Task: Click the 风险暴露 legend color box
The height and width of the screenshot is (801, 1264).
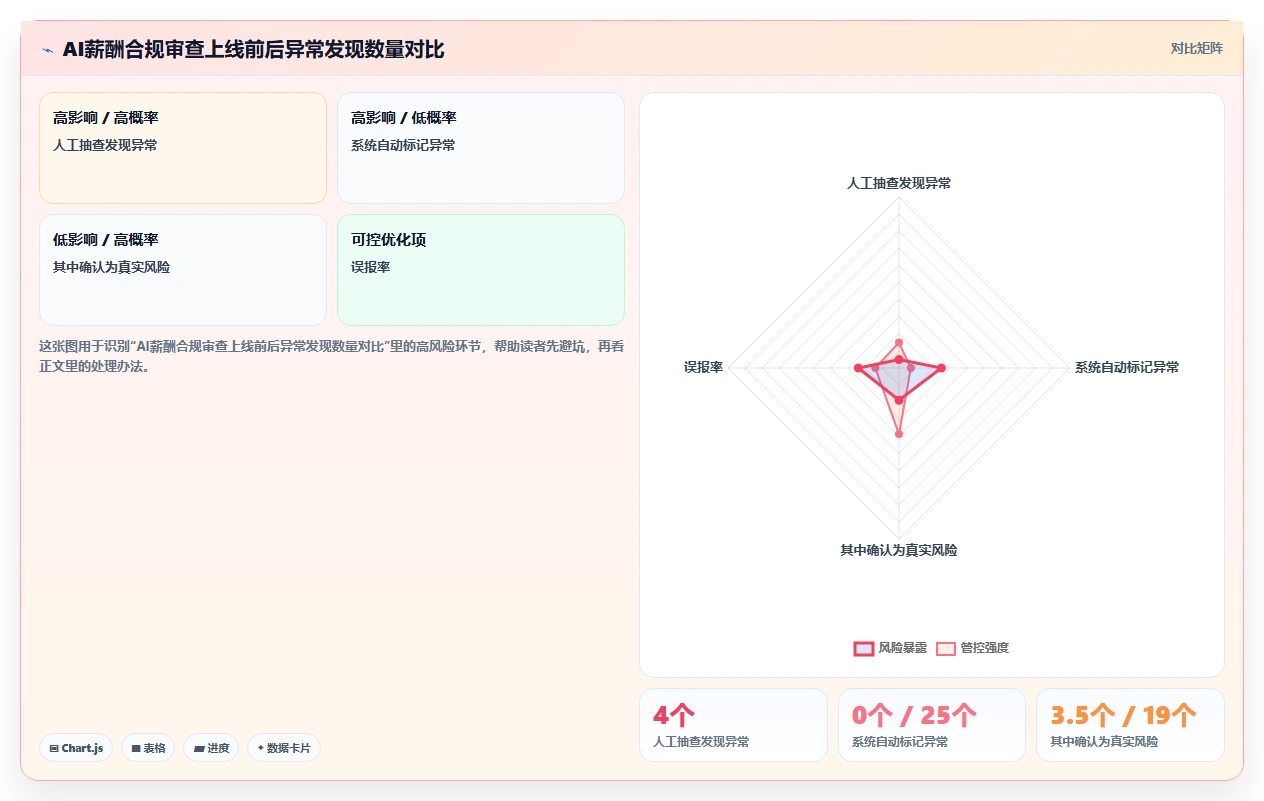Action: pyautogui.click(x=864, y=648)
